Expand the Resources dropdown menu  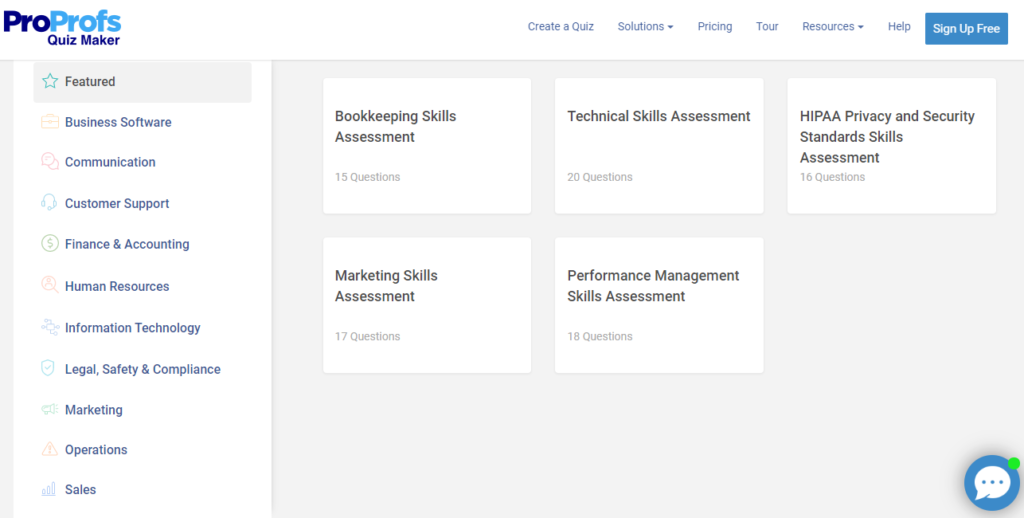coord(832,27)
